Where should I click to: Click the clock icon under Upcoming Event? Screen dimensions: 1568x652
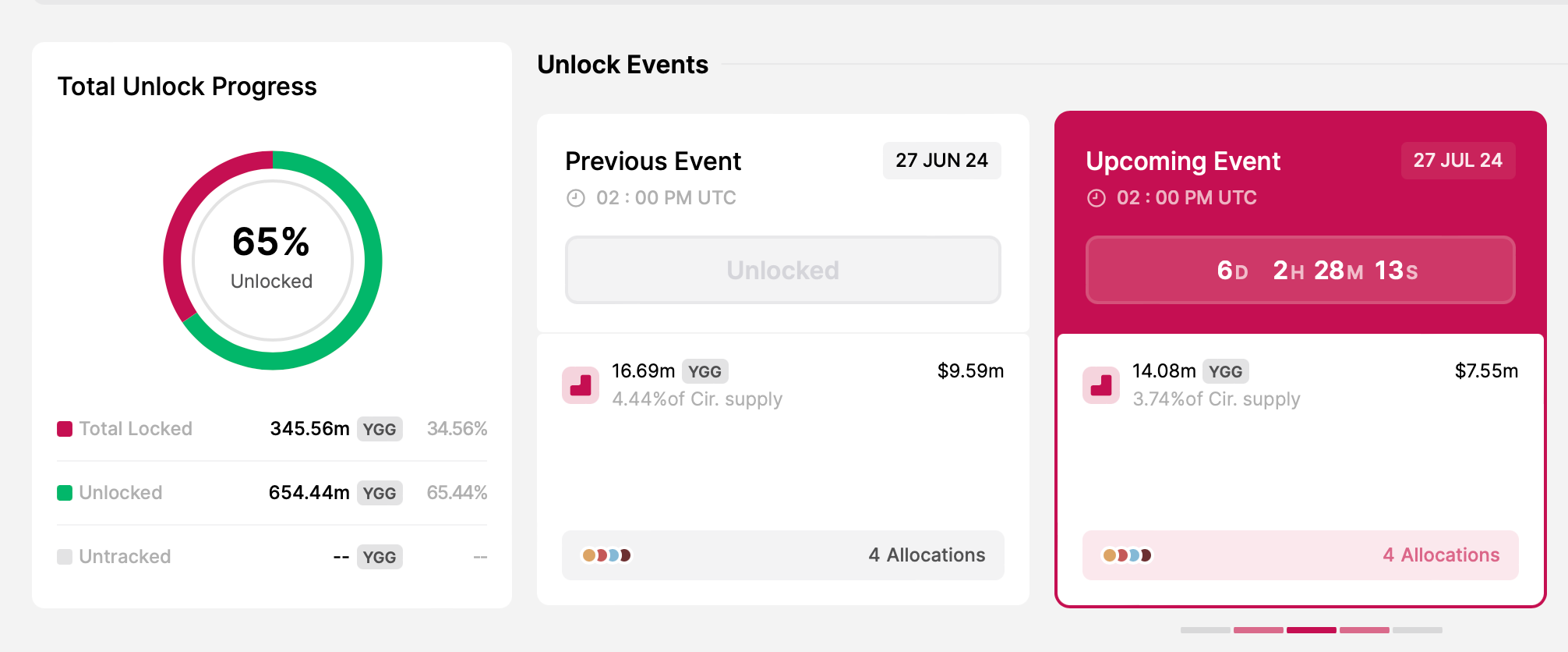point(1096,198)
